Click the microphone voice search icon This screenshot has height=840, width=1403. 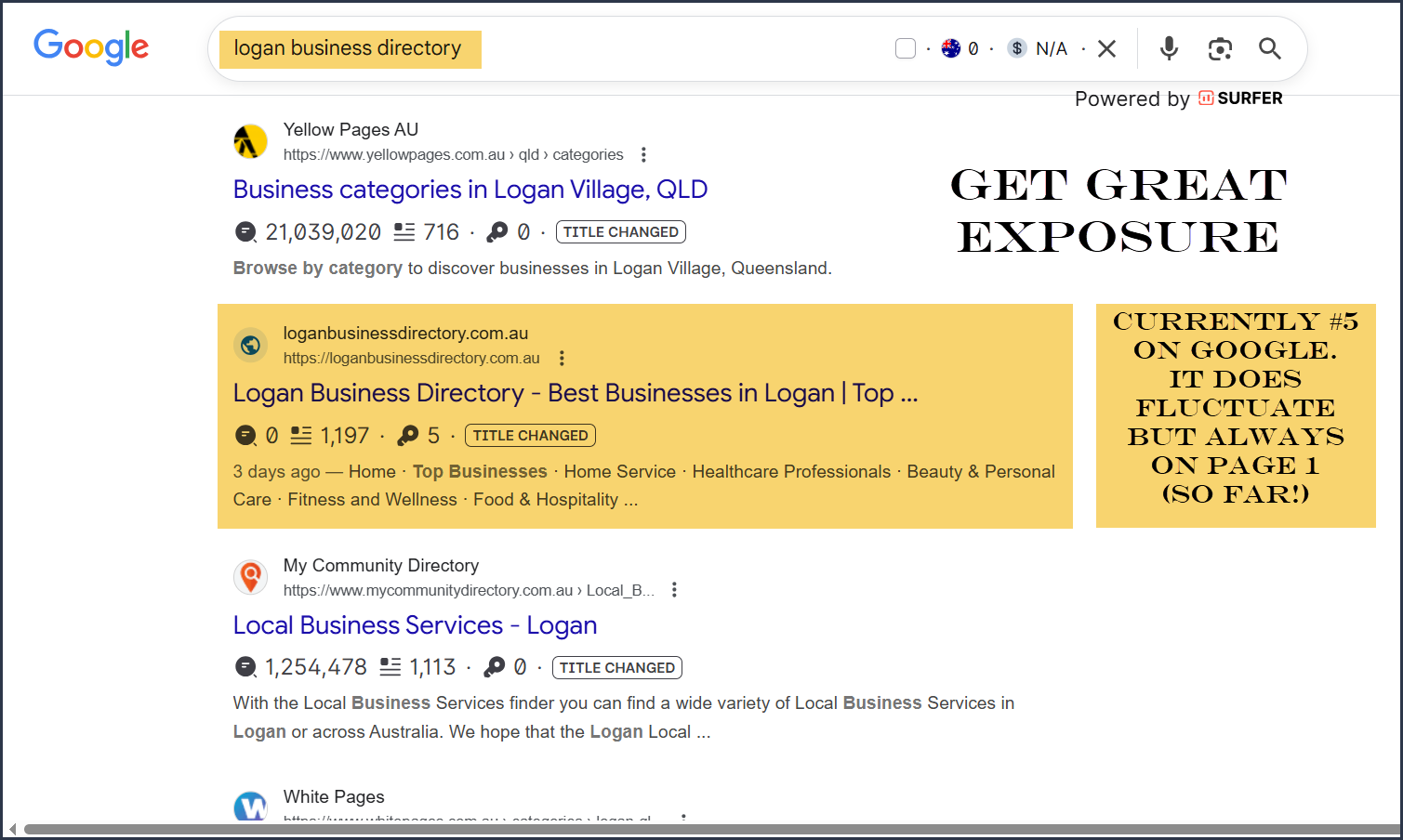1169,48
